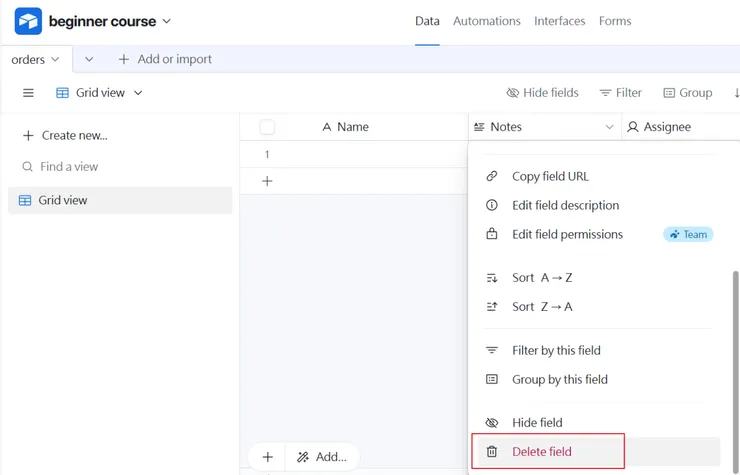Select Sort A → Z menu option
This screenshot has width=740, height=475.
coord(542,278)
